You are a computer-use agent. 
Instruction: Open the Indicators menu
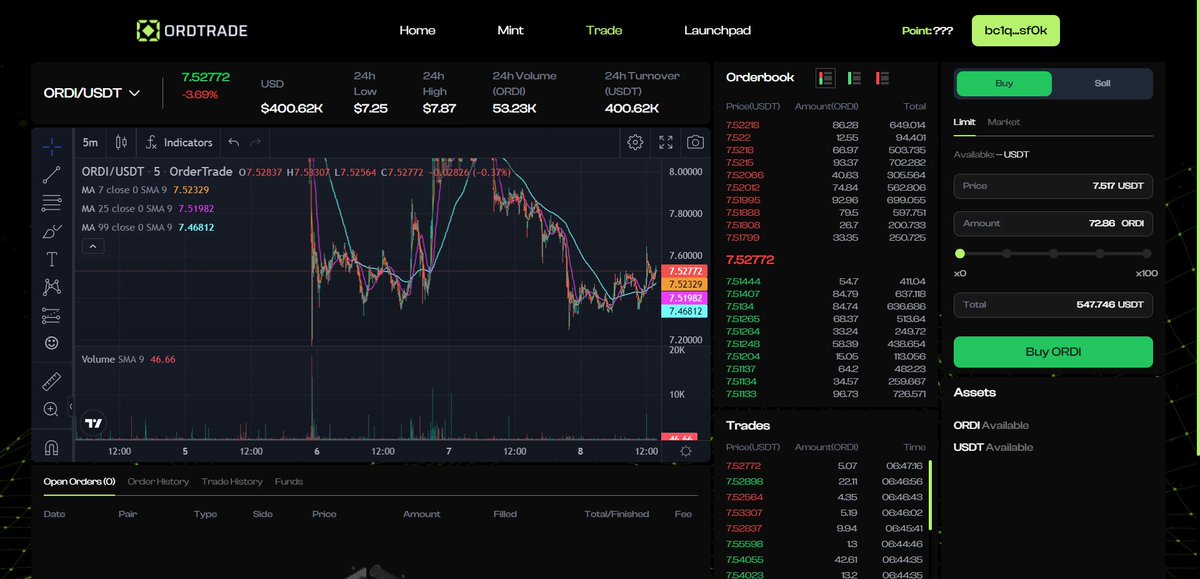tap(179, 143)
